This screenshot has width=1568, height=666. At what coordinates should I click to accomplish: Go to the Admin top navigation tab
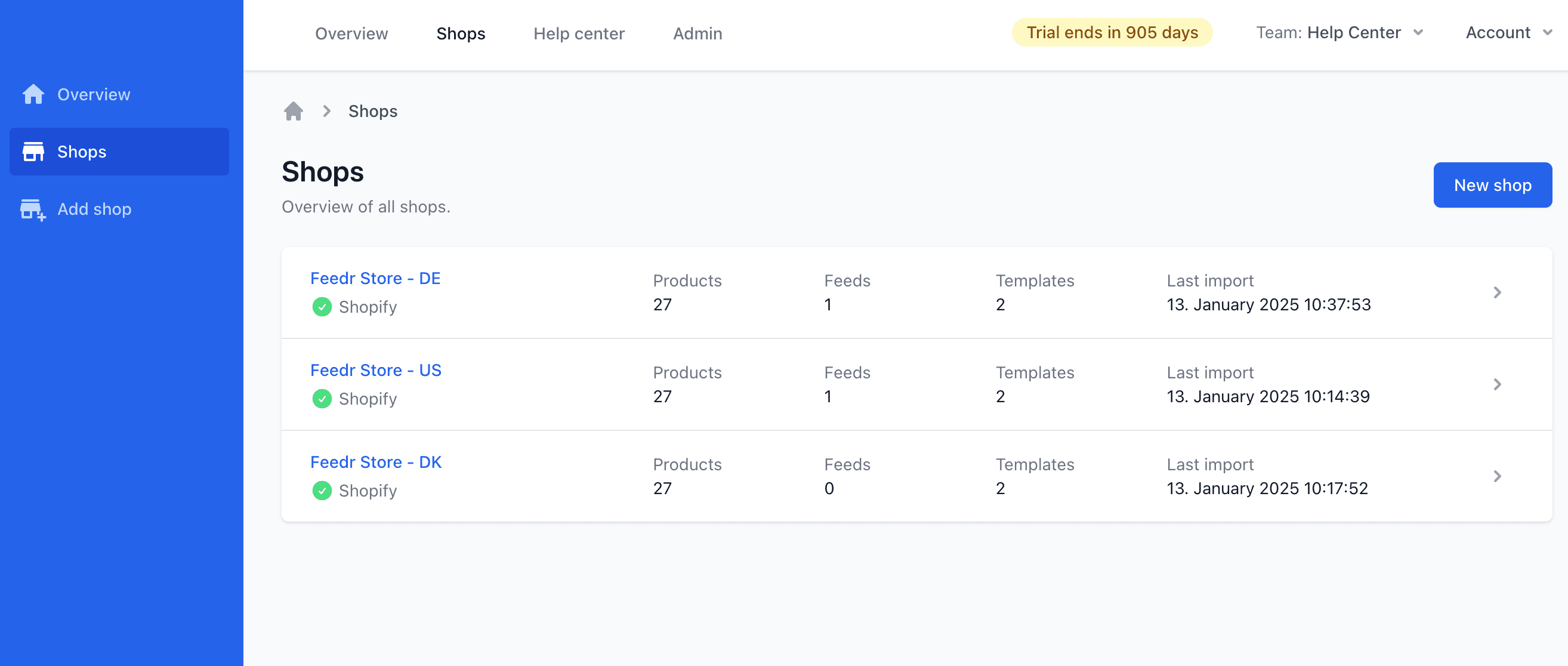[697, 33]
